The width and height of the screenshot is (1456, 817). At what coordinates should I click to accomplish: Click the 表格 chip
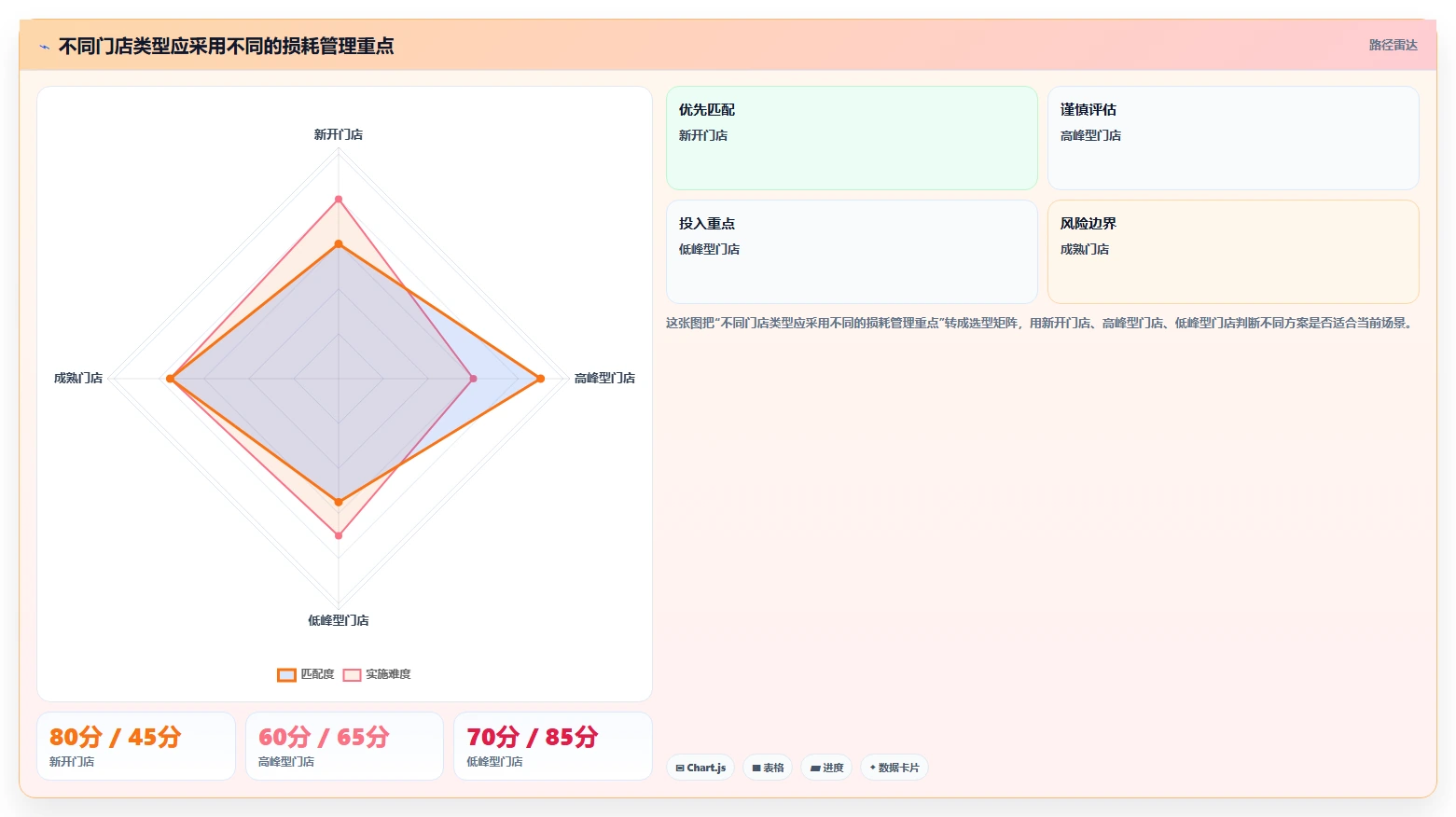(768, 768)
